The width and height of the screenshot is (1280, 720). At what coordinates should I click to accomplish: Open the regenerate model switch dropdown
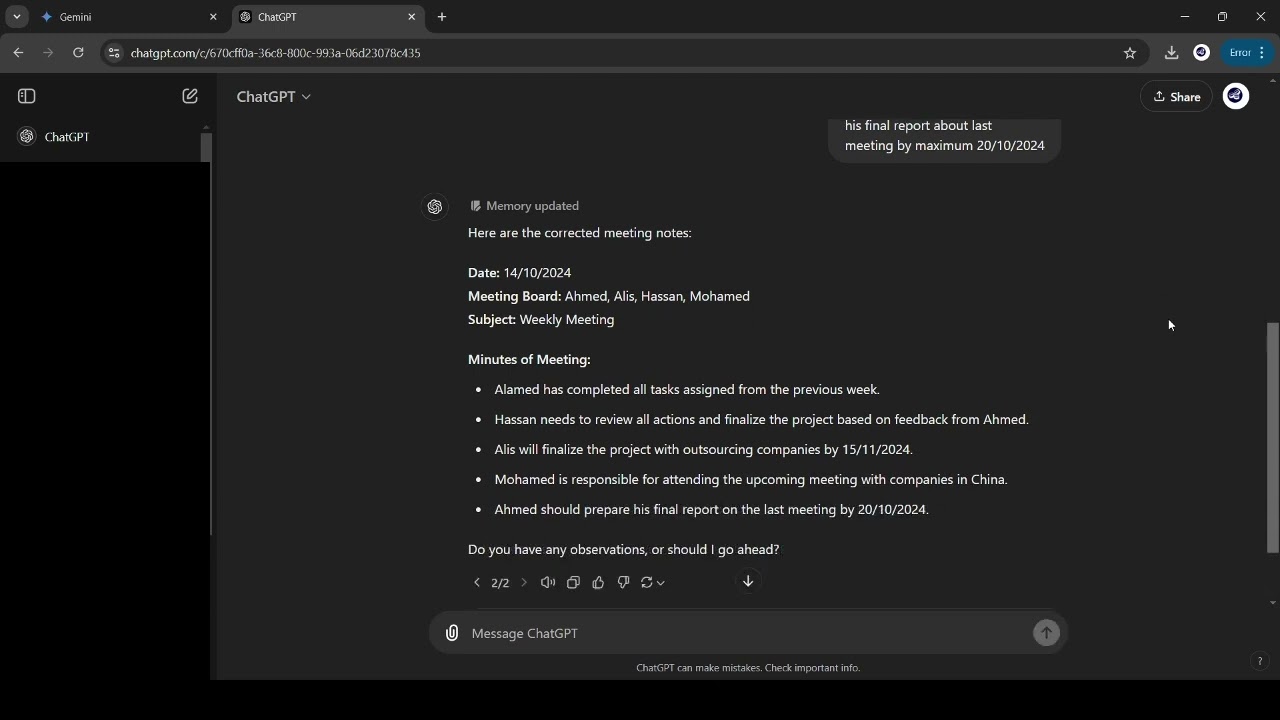tap(652, 582)
